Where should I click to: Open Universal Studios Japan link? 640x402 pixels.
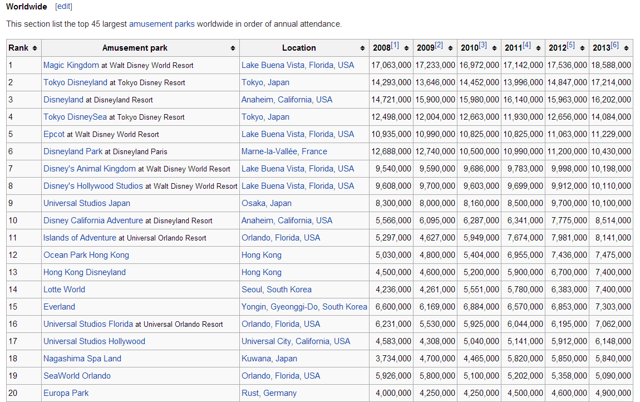(x=87, y=203)
